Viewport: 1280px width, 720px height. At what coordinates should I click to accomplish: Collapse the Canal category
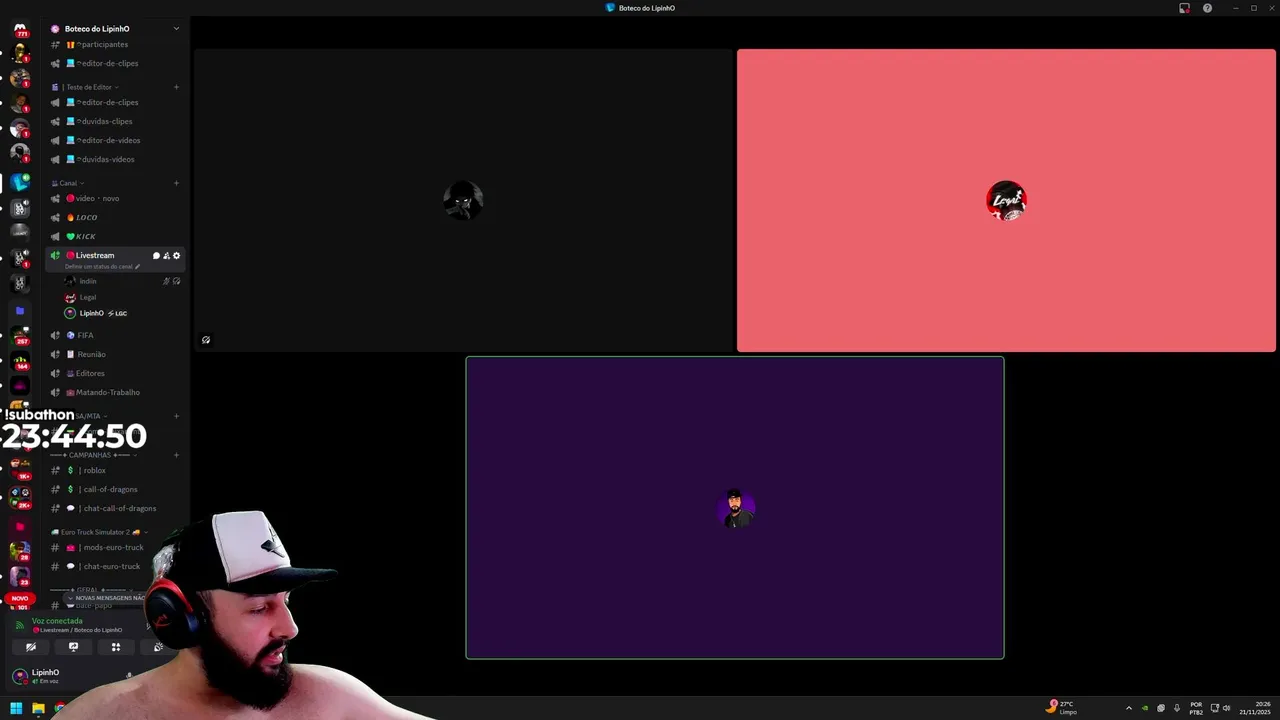tap(68, 183)
